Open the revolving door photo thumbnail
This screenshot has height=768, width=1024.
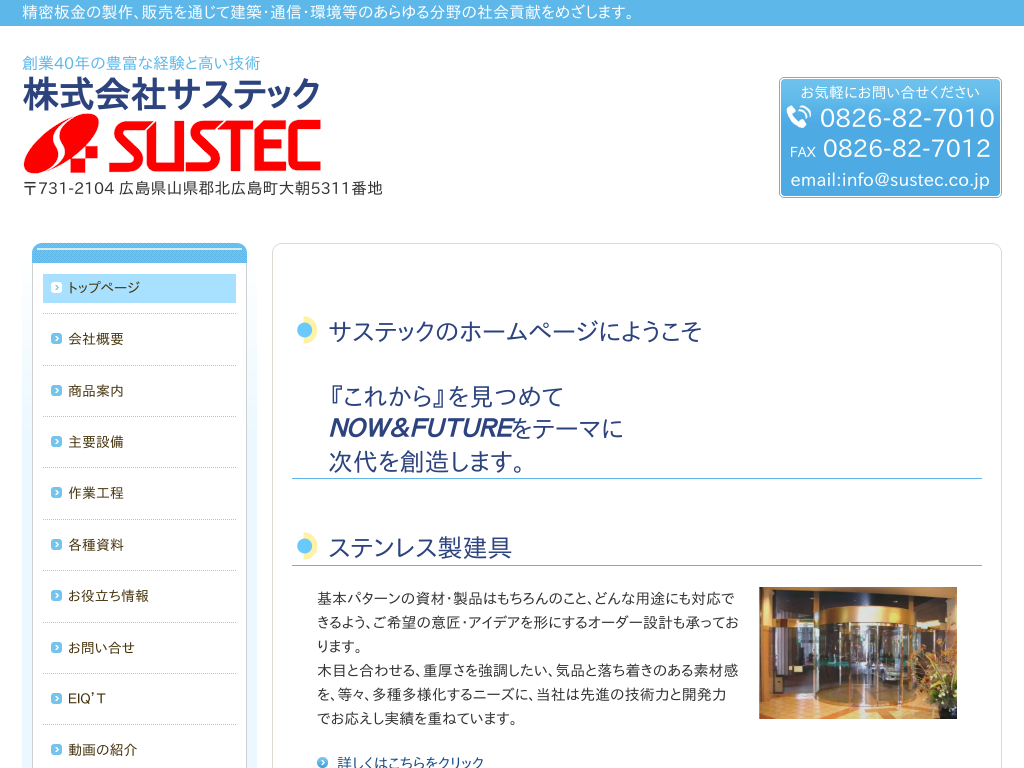[x=857, y=653]
